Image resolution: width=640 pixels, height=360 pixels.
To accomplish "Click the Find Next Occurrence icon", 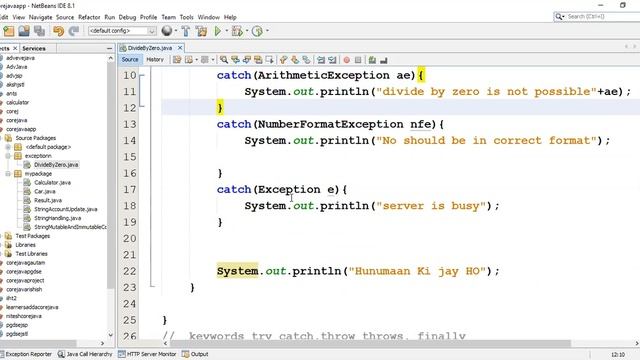I will pos(247,60).
